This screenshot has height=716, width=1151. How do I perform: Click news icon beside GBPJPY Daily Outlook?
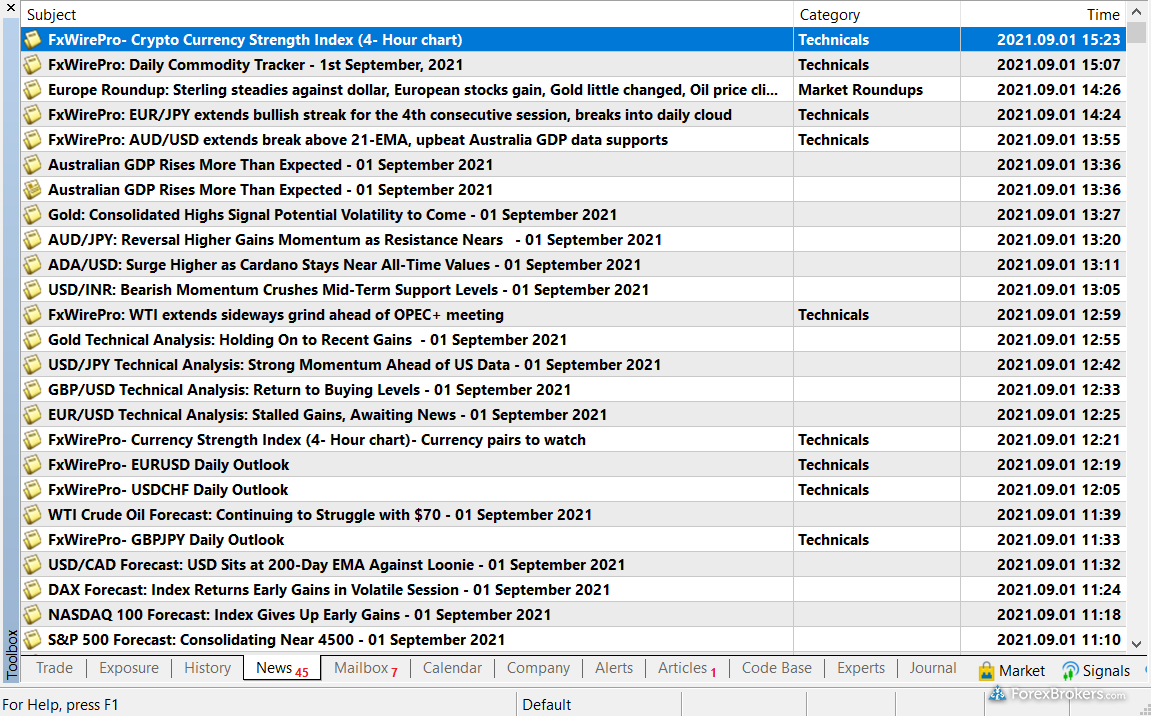pyautogui.click(x=32, y=539)
